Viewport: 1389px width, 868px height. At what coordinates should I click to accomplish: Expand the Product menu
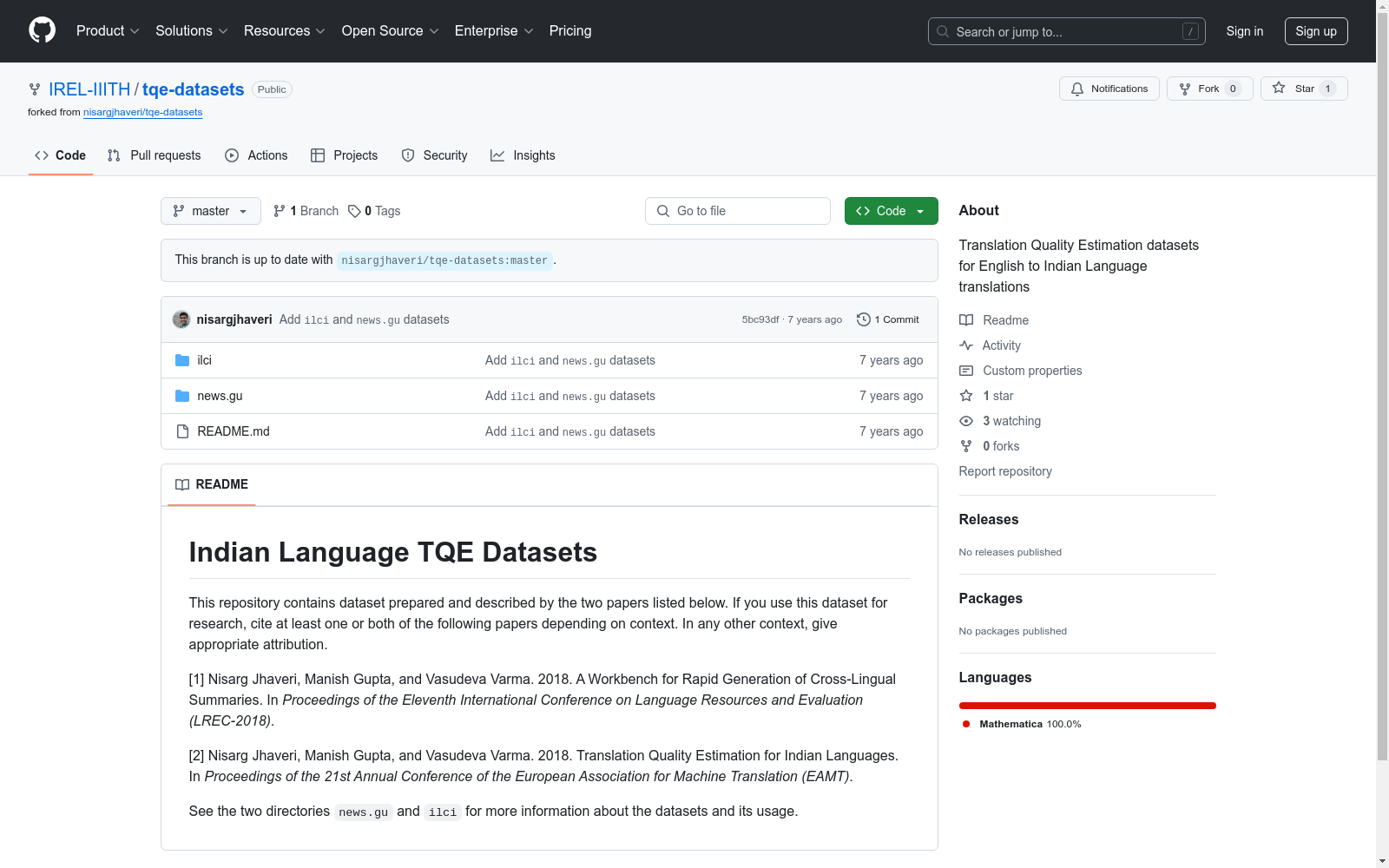point(108,31)
